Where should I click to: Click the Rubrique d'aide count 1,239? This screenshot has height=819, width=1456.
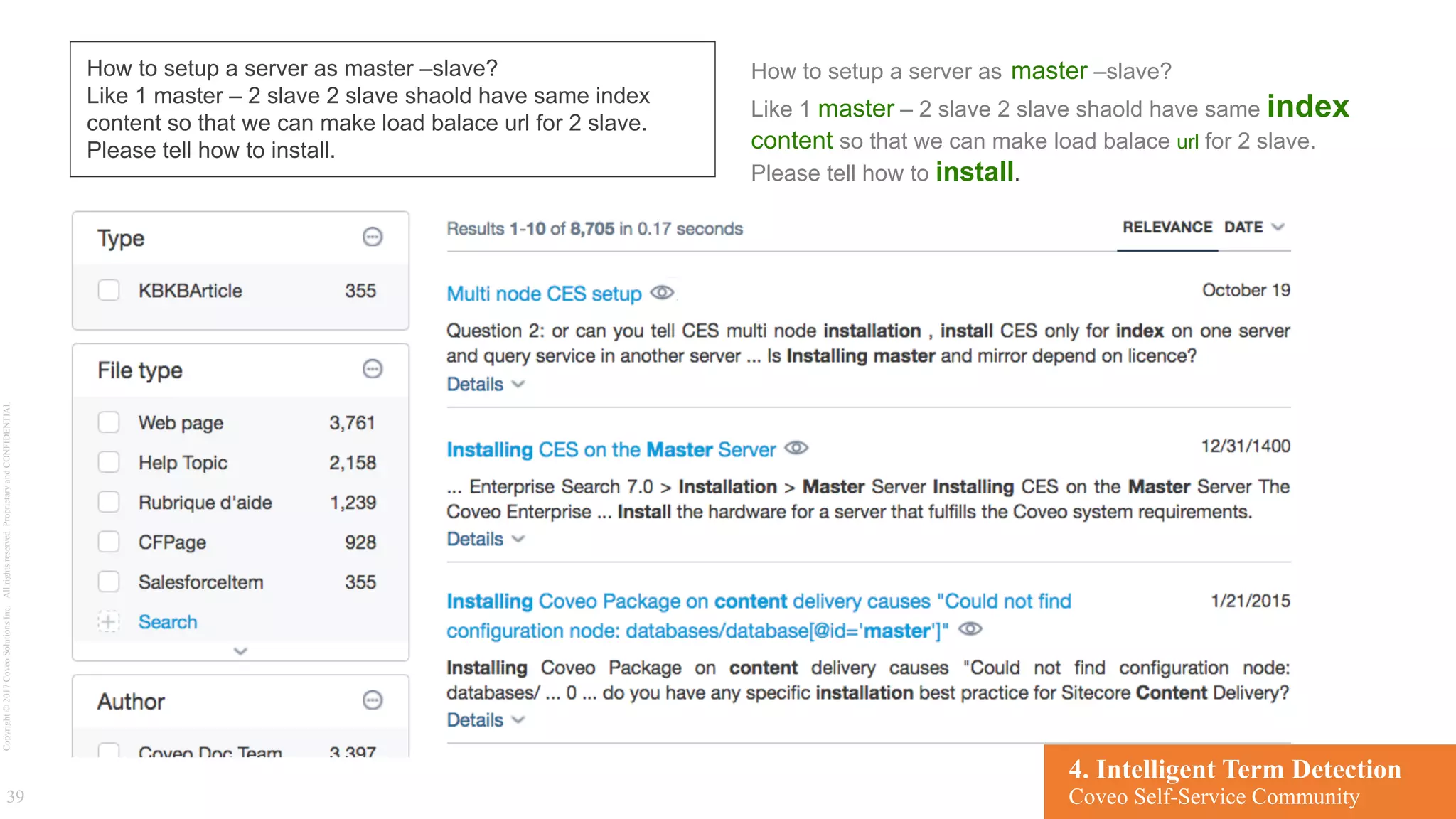pos(353,502)
